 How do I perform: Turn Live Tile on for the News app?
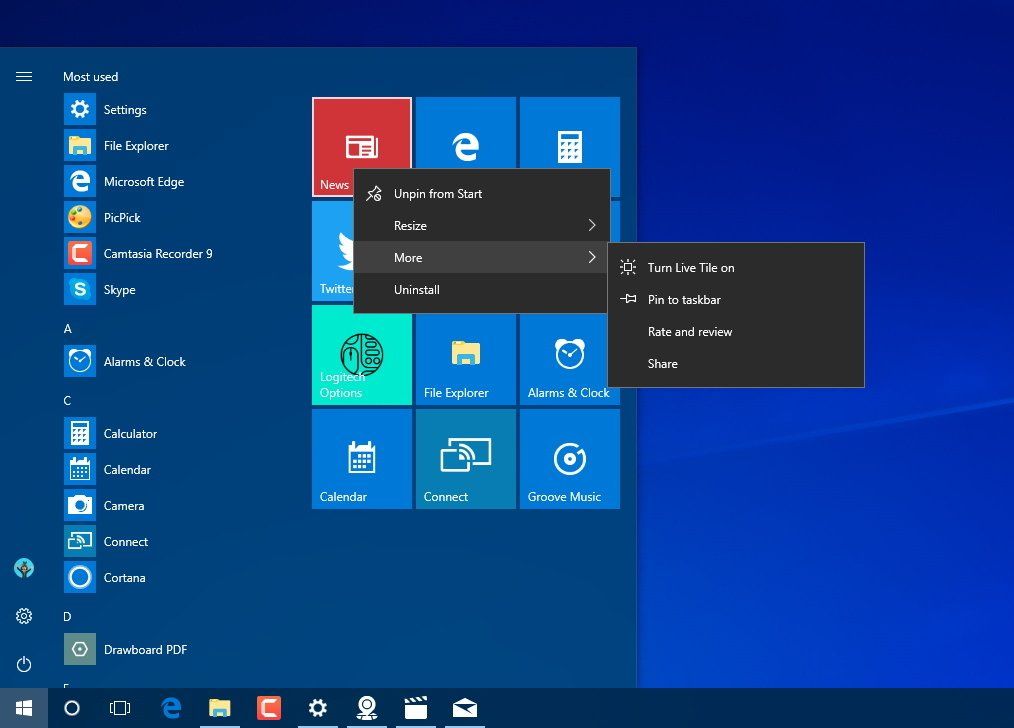pyautogui.click(x=692, y=267)
